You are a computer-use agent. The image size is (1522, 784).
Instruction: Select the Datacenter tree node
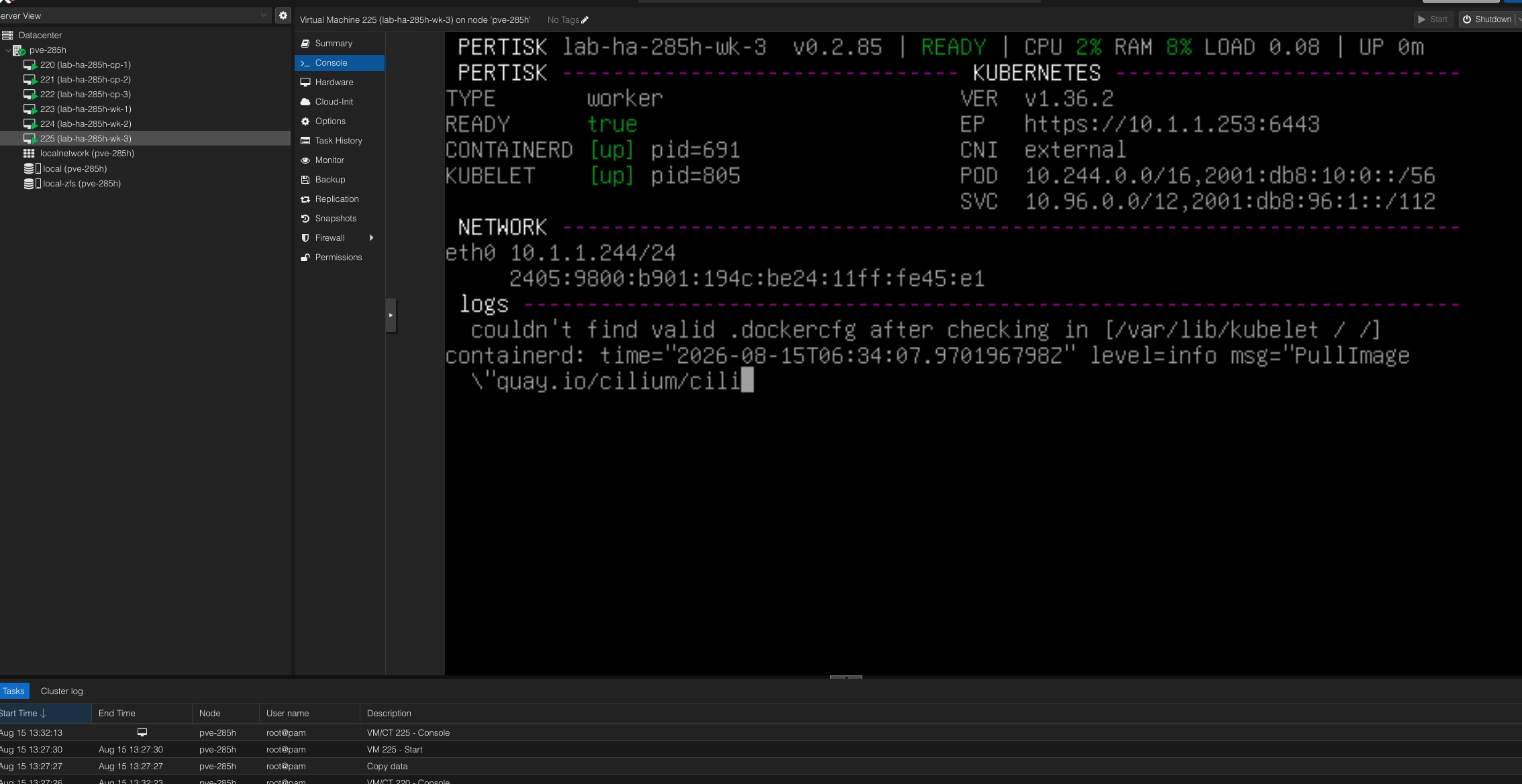pos(40,35)
